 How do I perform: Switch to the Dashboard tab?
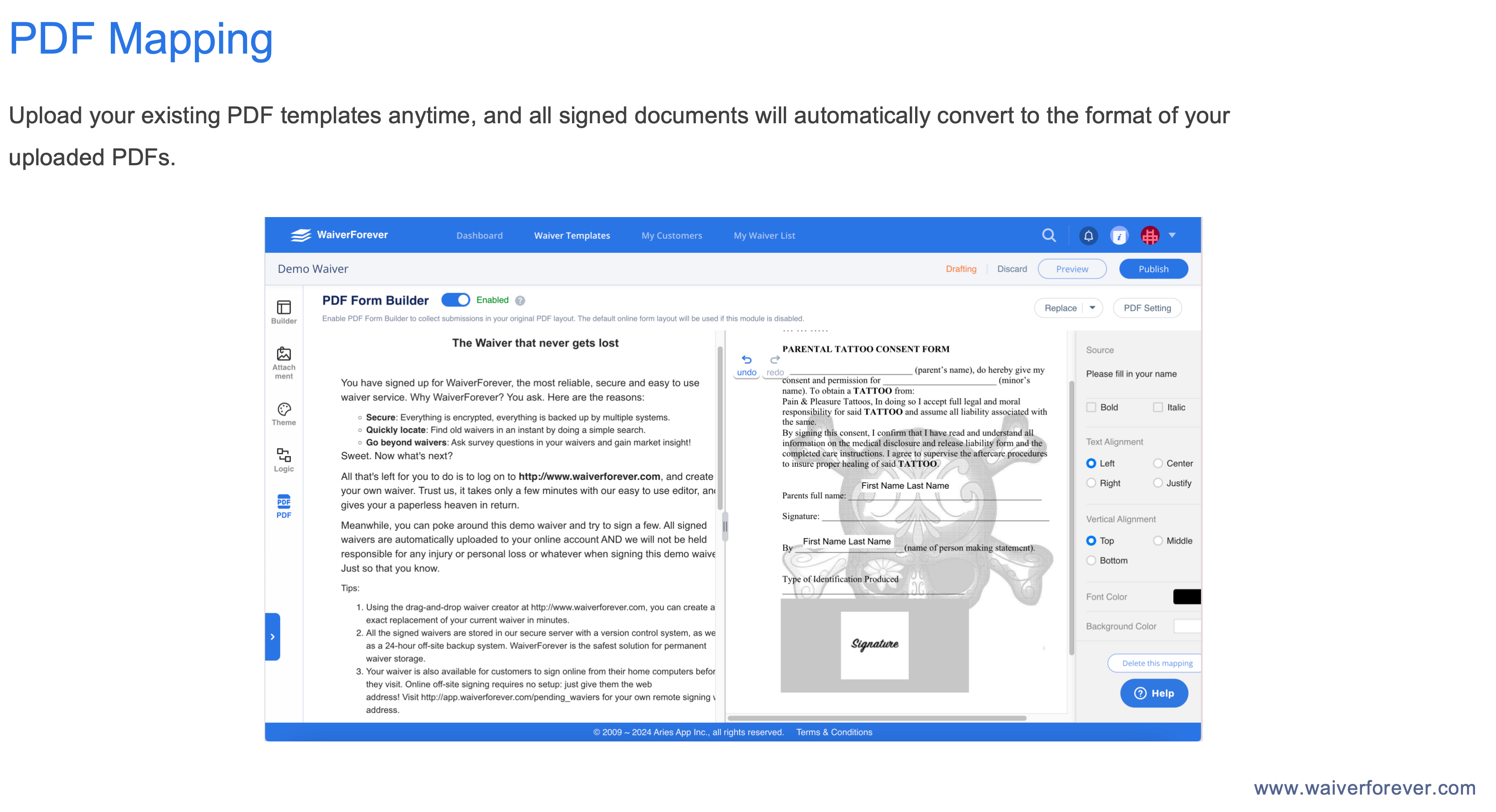(479, 236)
